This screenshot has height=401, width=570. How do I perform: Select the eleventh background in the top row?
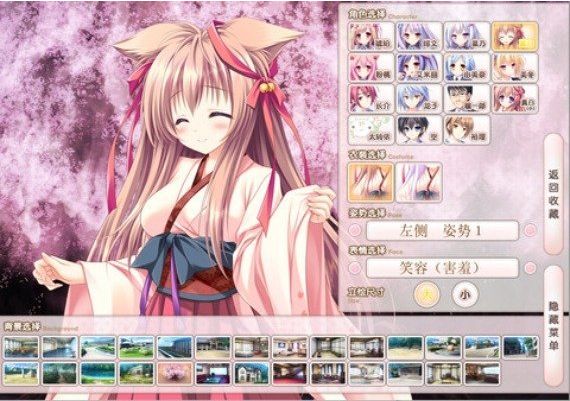pos(405,348)
